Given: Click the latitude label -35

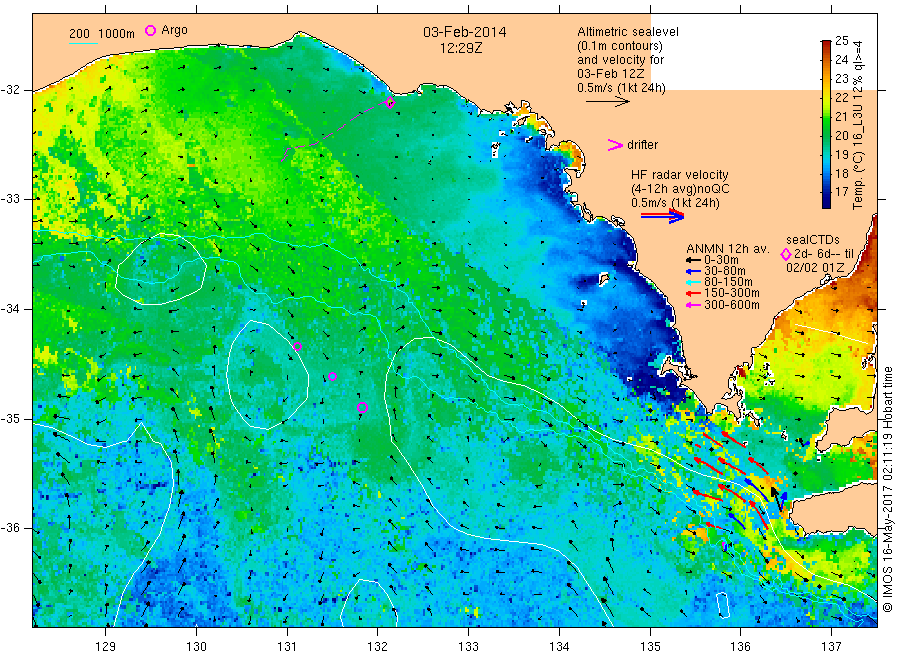Looking at the screenshot, I should [10, 418].
